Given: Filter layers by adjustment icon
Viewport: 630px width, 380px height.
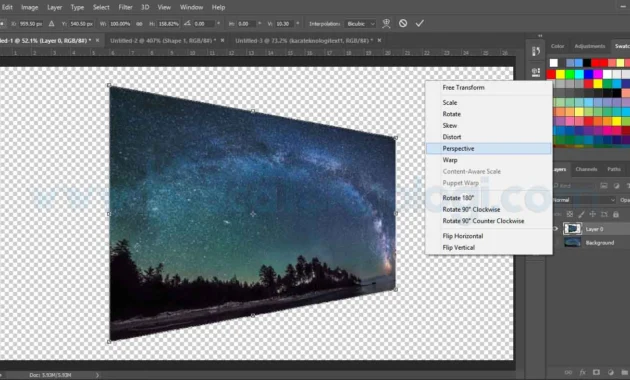Looking at the screenshot, I should [617, 186].
